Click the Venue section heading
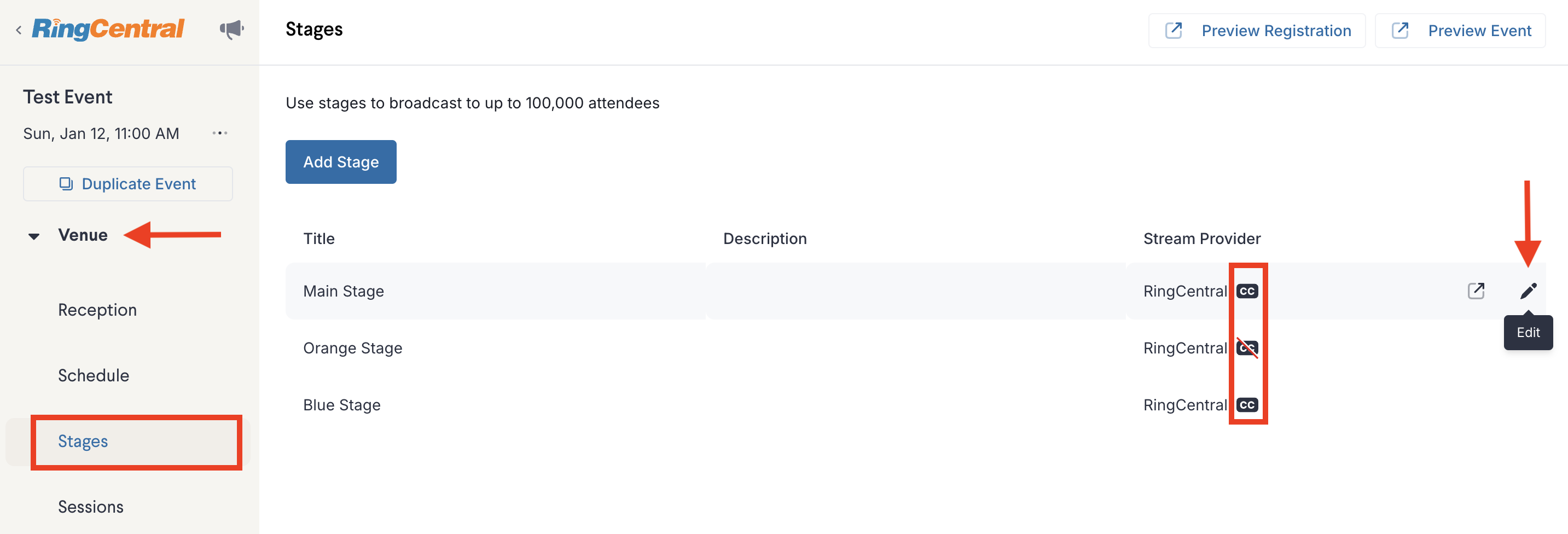 [83, 235]
